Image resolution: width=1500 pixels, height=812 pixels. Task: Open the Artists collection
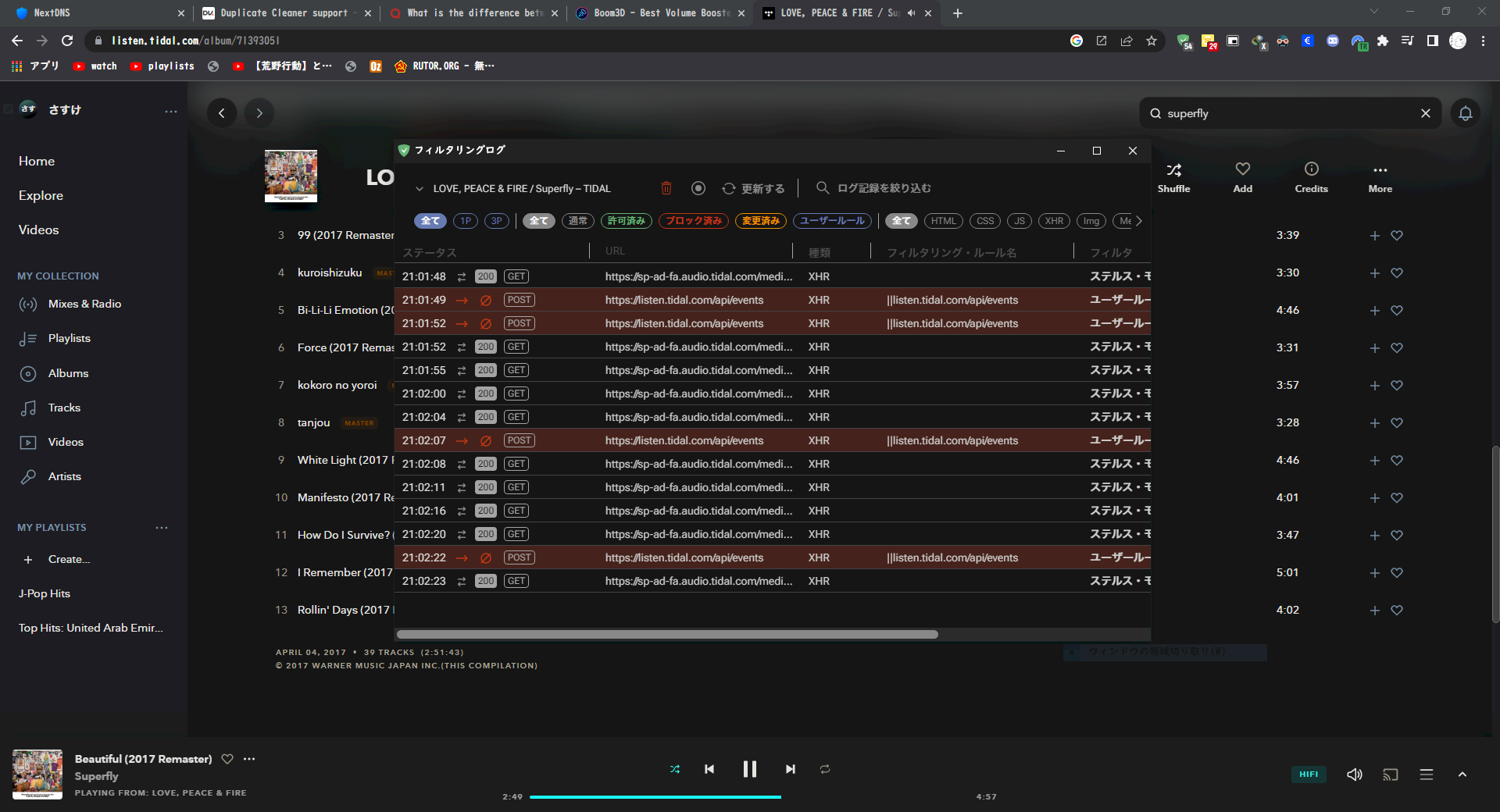coord(50,476)
